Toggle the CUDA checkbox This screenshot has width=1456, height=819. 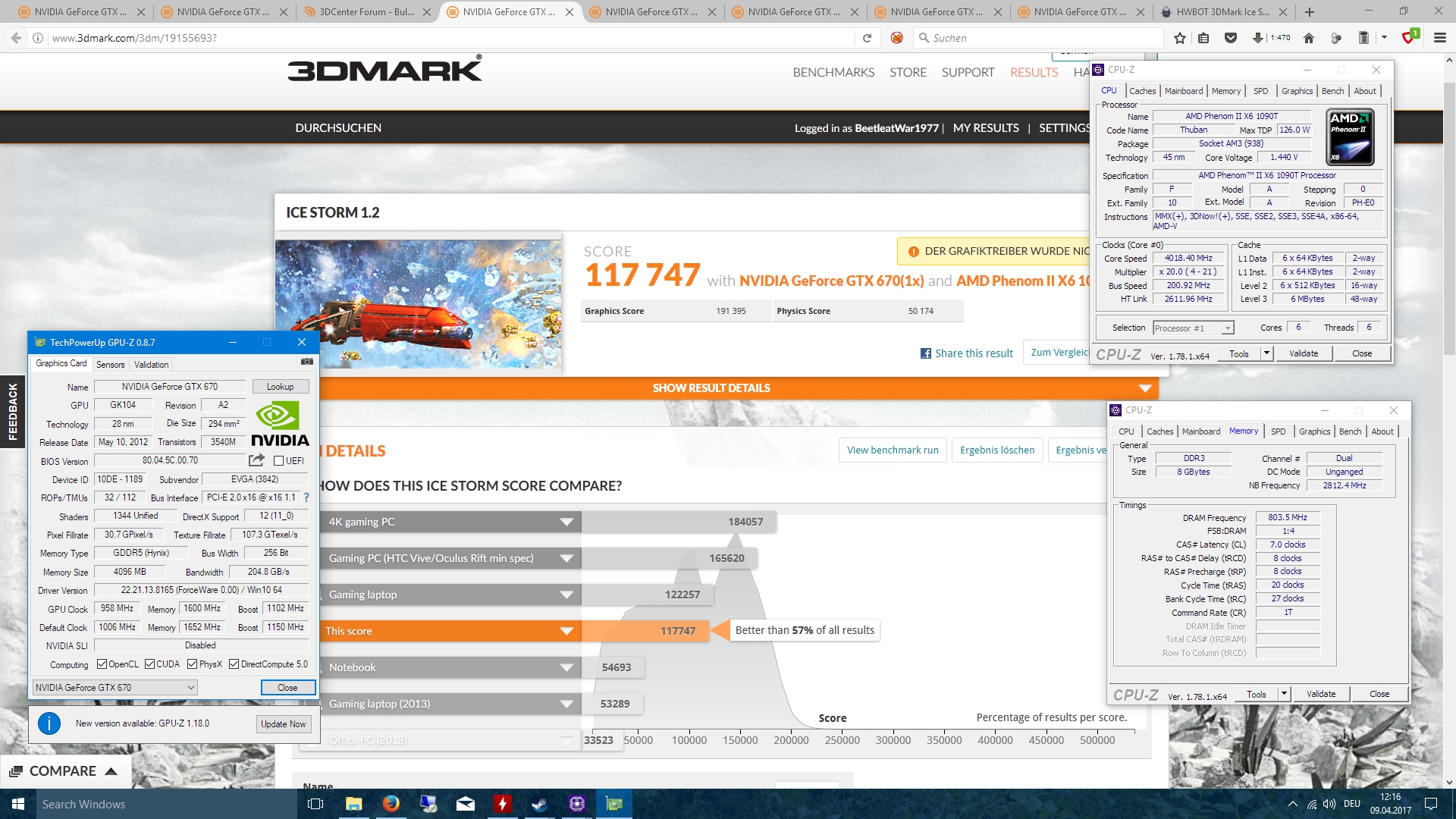pos(150,664)
